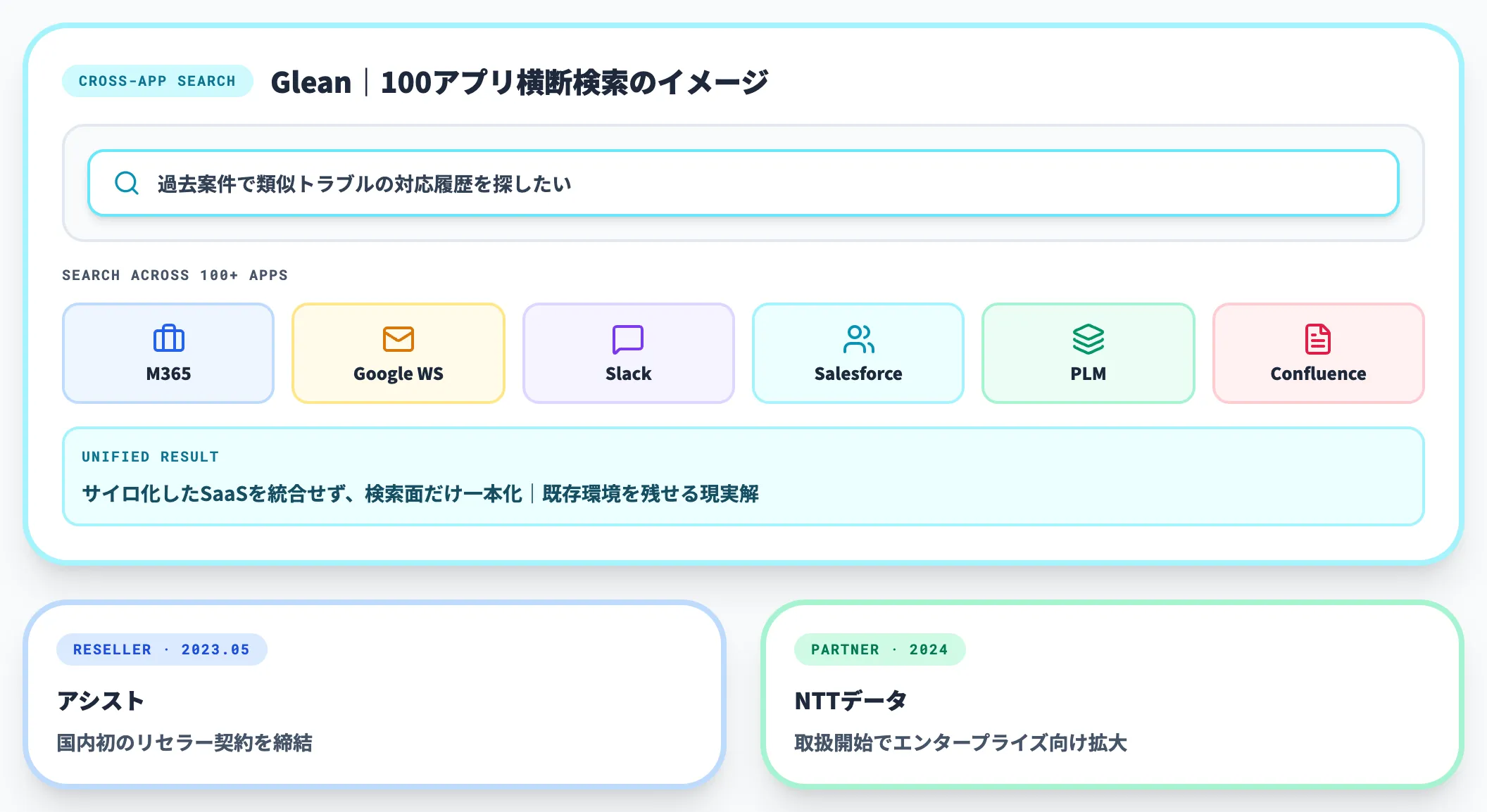
Task: Open the Confluence app label
Action: click(x=1318, y=374)
